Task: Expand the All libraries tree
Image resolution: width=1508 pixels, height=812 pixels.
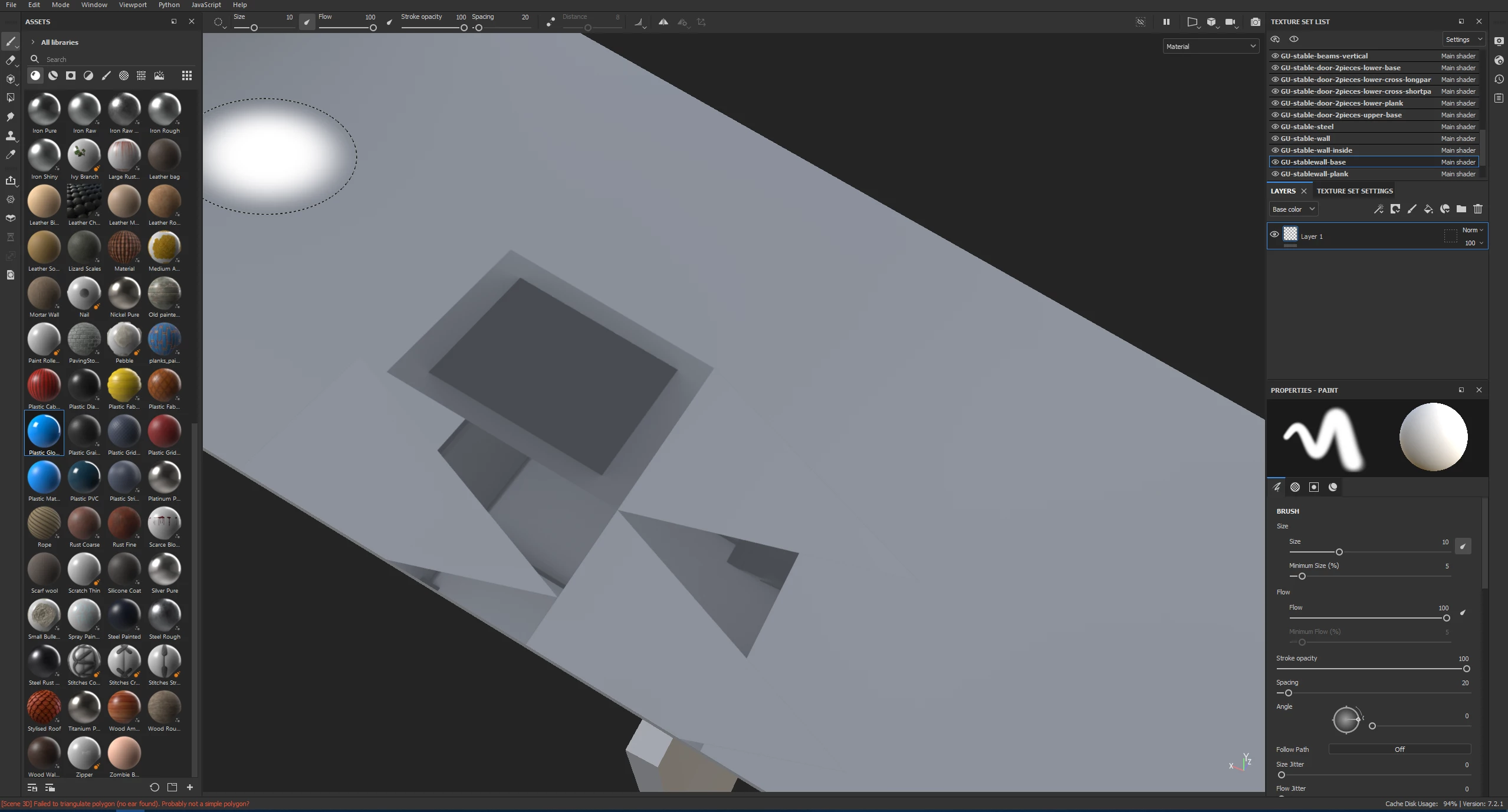Action: click(33, 42)
